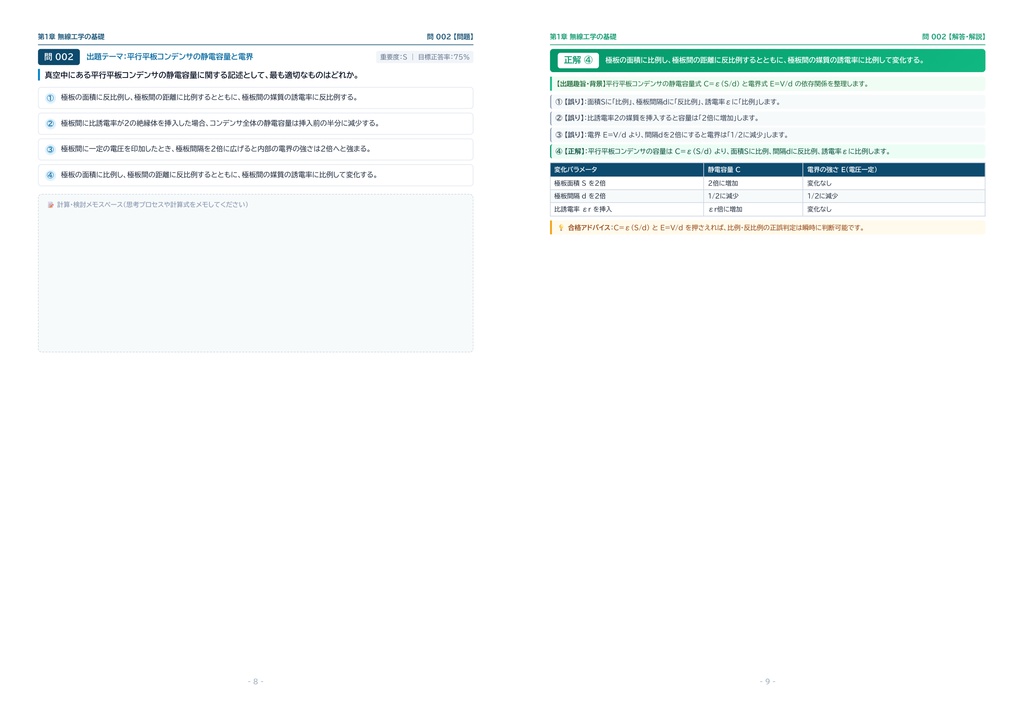Image resolution: width=1024 pixels, height=724 pixels.
Task: Click the right page header 第1章 無線工学の基礎
Action: (583, 37)
